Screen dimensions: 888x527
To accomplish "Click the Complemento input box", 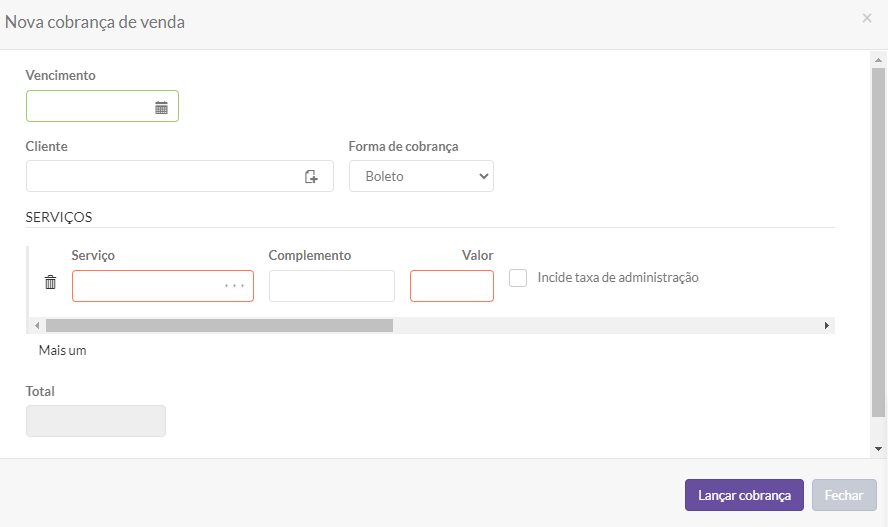I will pyautogui.click(x=331, y=287).
